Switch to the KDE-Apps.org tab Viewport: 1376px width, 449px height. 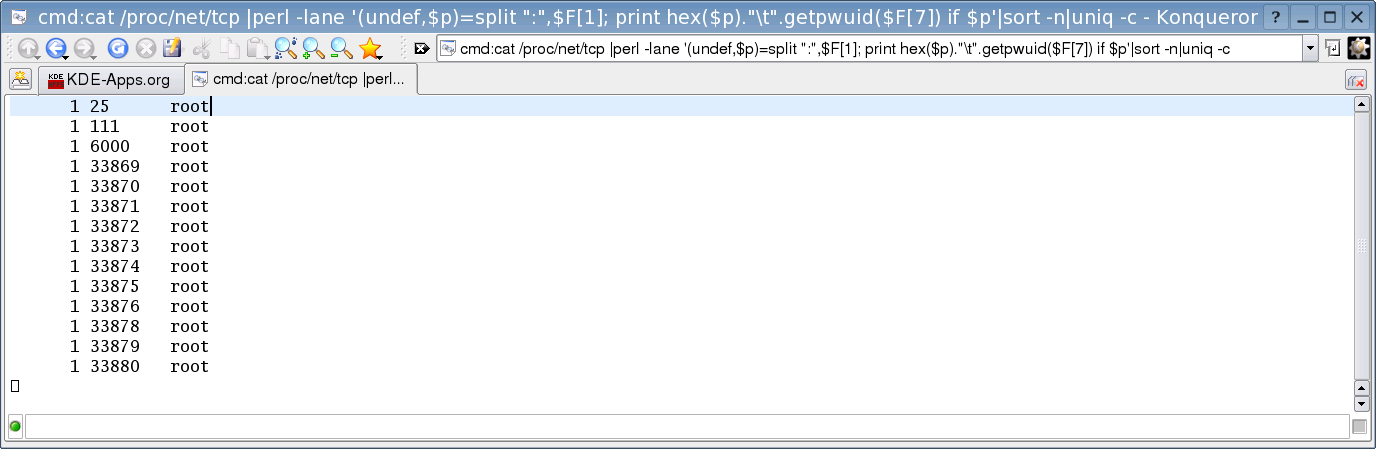(110, 80)
